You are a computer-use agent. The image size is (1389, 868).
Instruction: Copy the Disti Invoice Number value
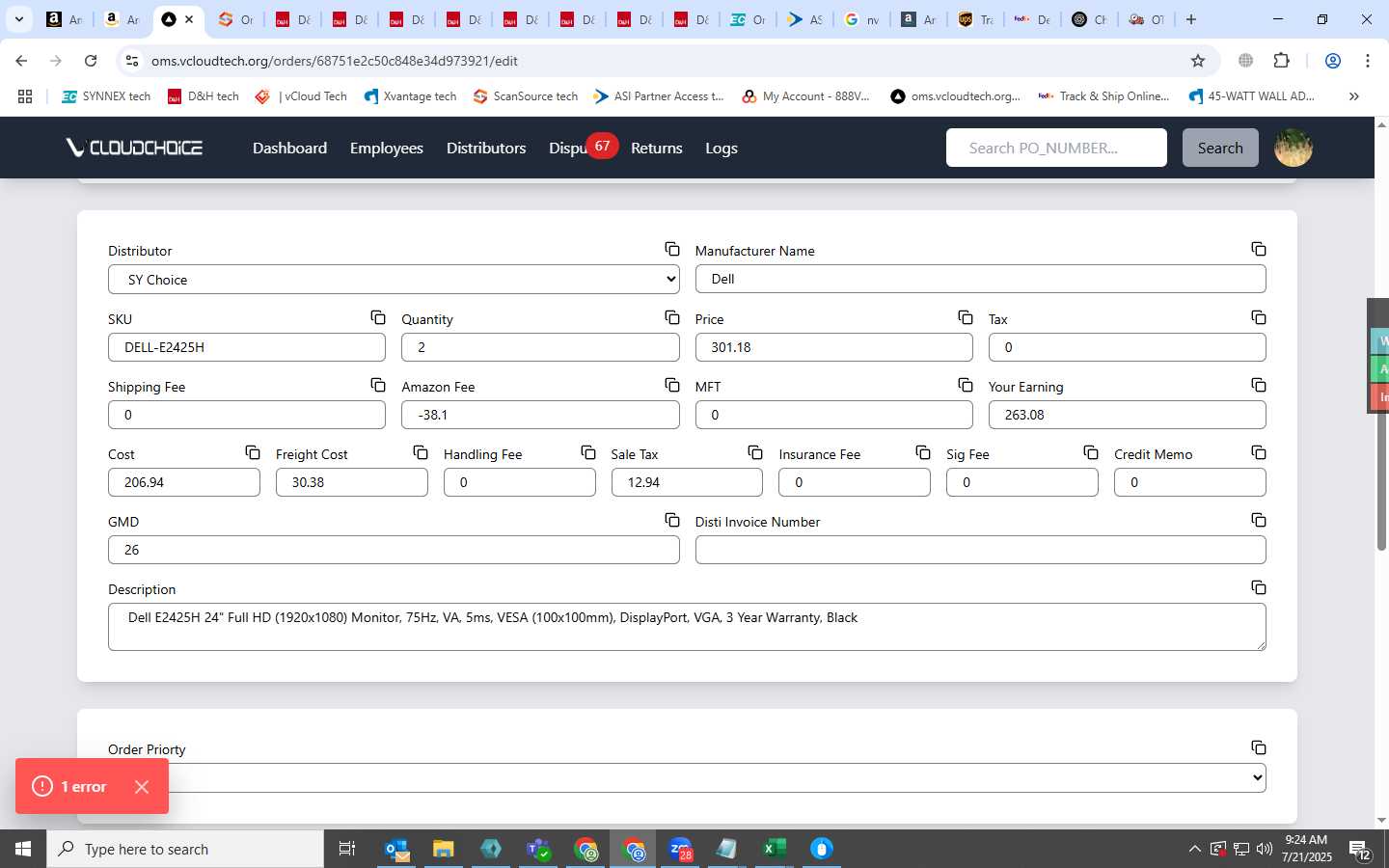click(x=1259, y=520)
